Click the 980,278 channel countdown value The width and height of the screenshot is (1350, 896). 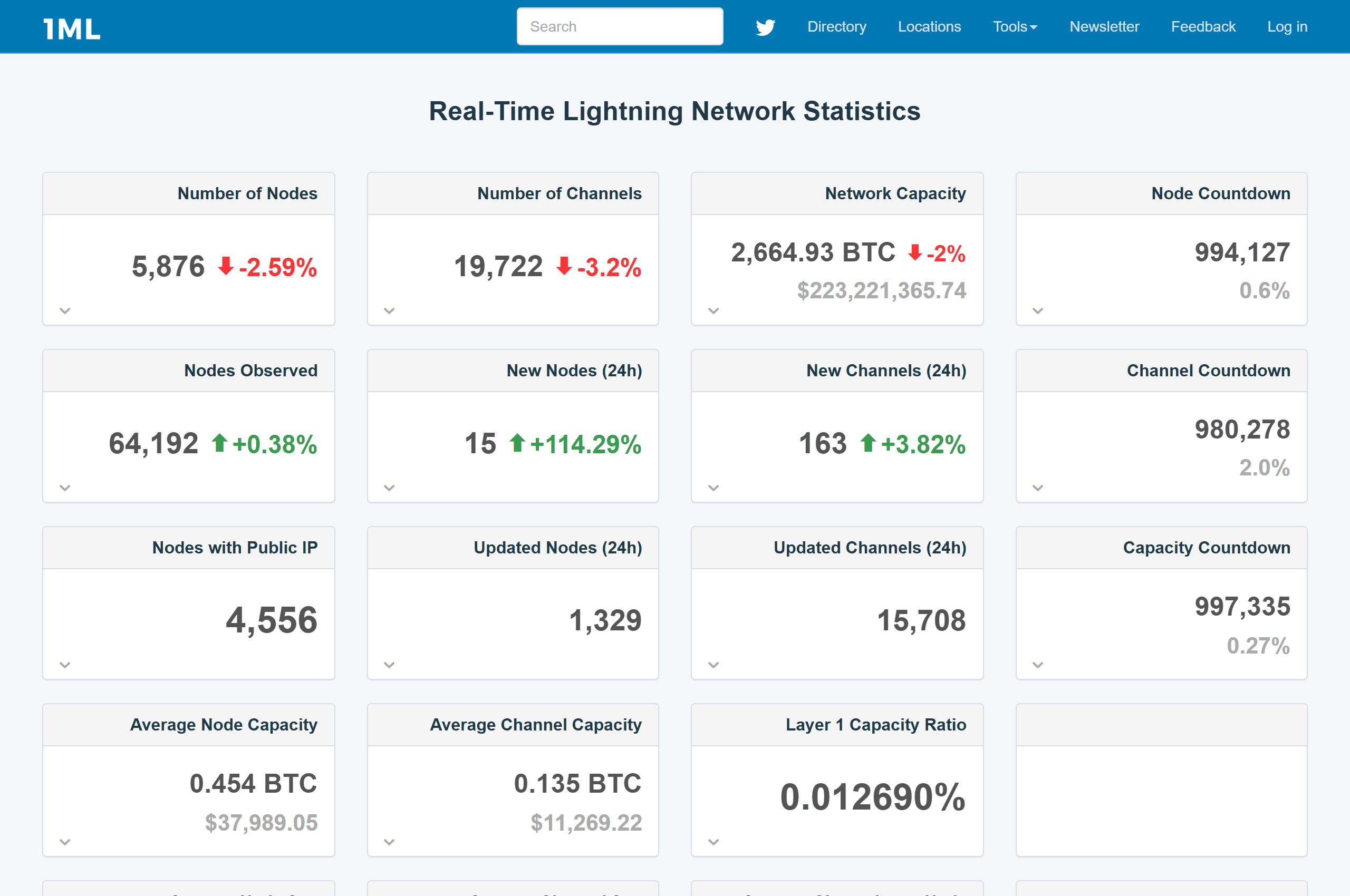pyautogui.click(x=1242, y=430)
